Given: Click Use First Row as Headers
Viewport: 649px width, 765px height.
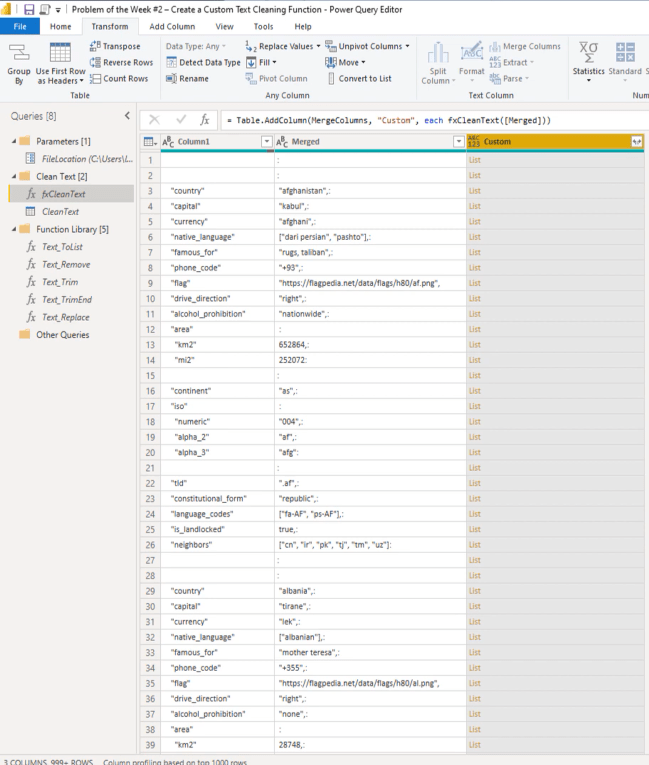Looking at the screenshot, I should click(60, 63).
